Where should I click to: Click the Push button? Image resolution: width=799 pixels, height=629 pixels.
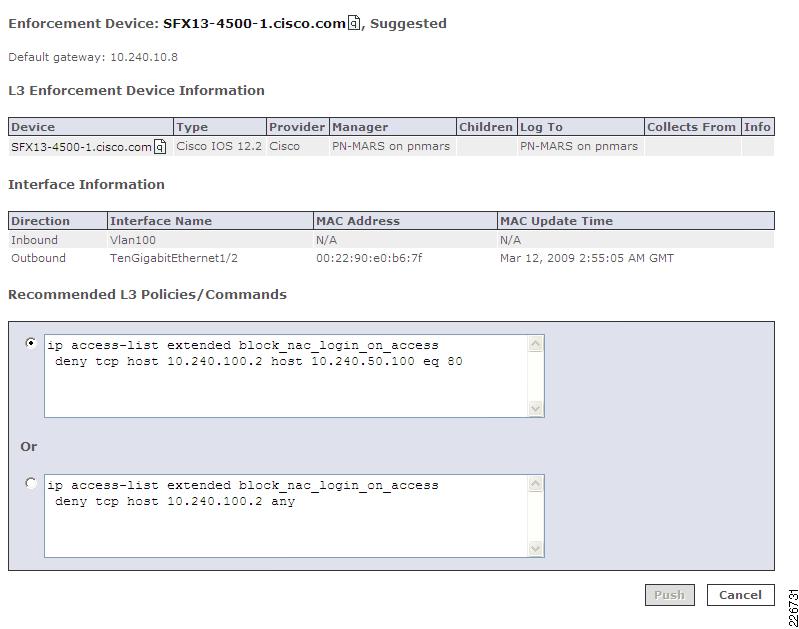[x=670, y=595]
